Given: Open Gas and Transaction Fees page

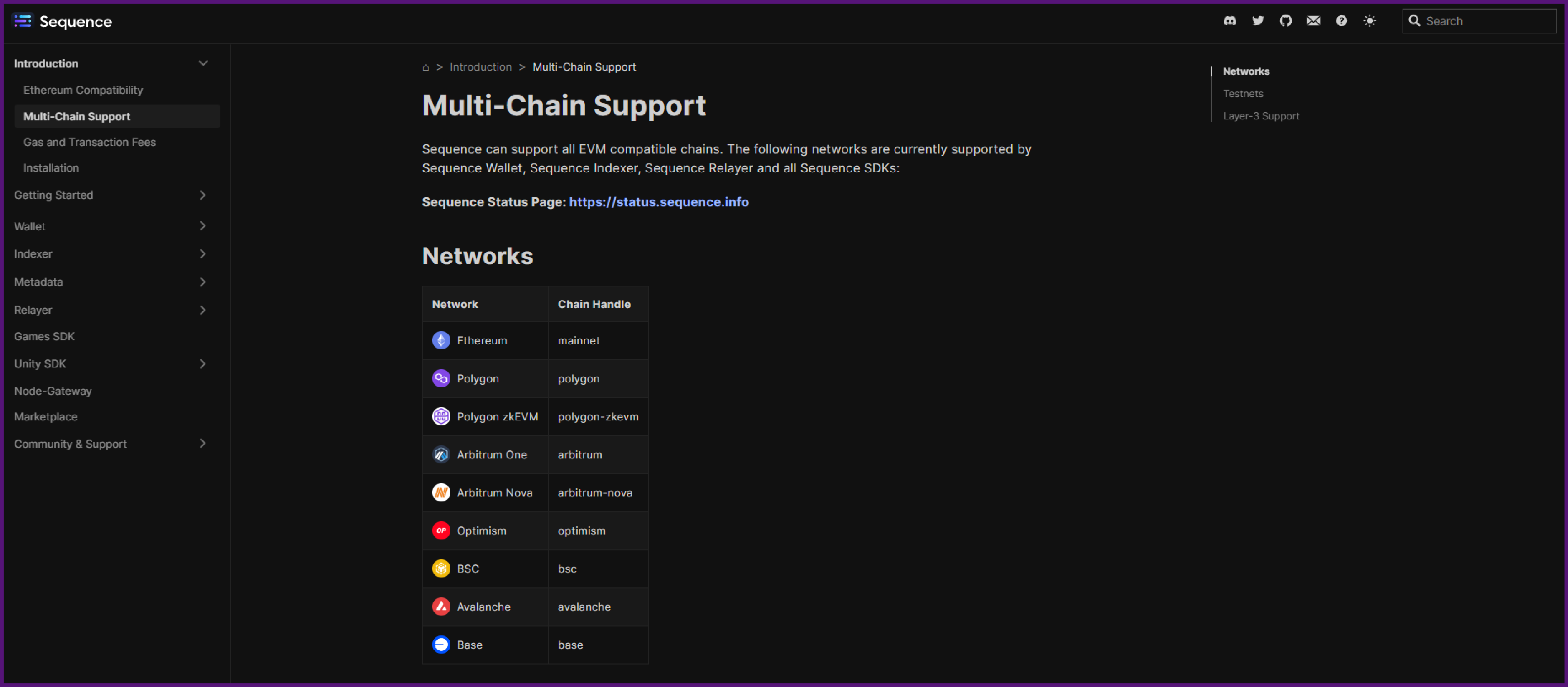Looking at the screenshot, I should pos(89,142).
